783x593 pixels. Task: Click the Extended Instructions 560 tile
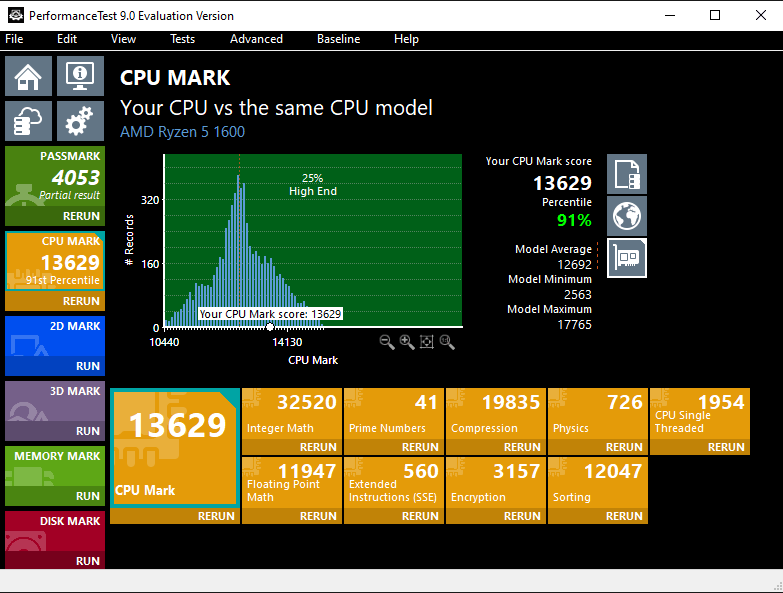click(x=394, y=483)
